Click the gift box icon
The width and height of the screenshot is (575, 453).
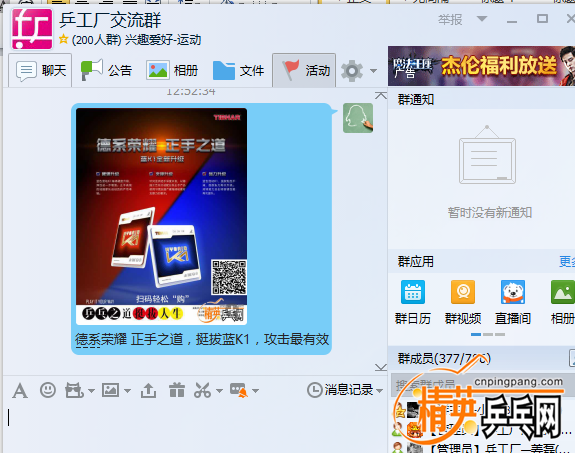pyautogui.click(x=177, y=390)
